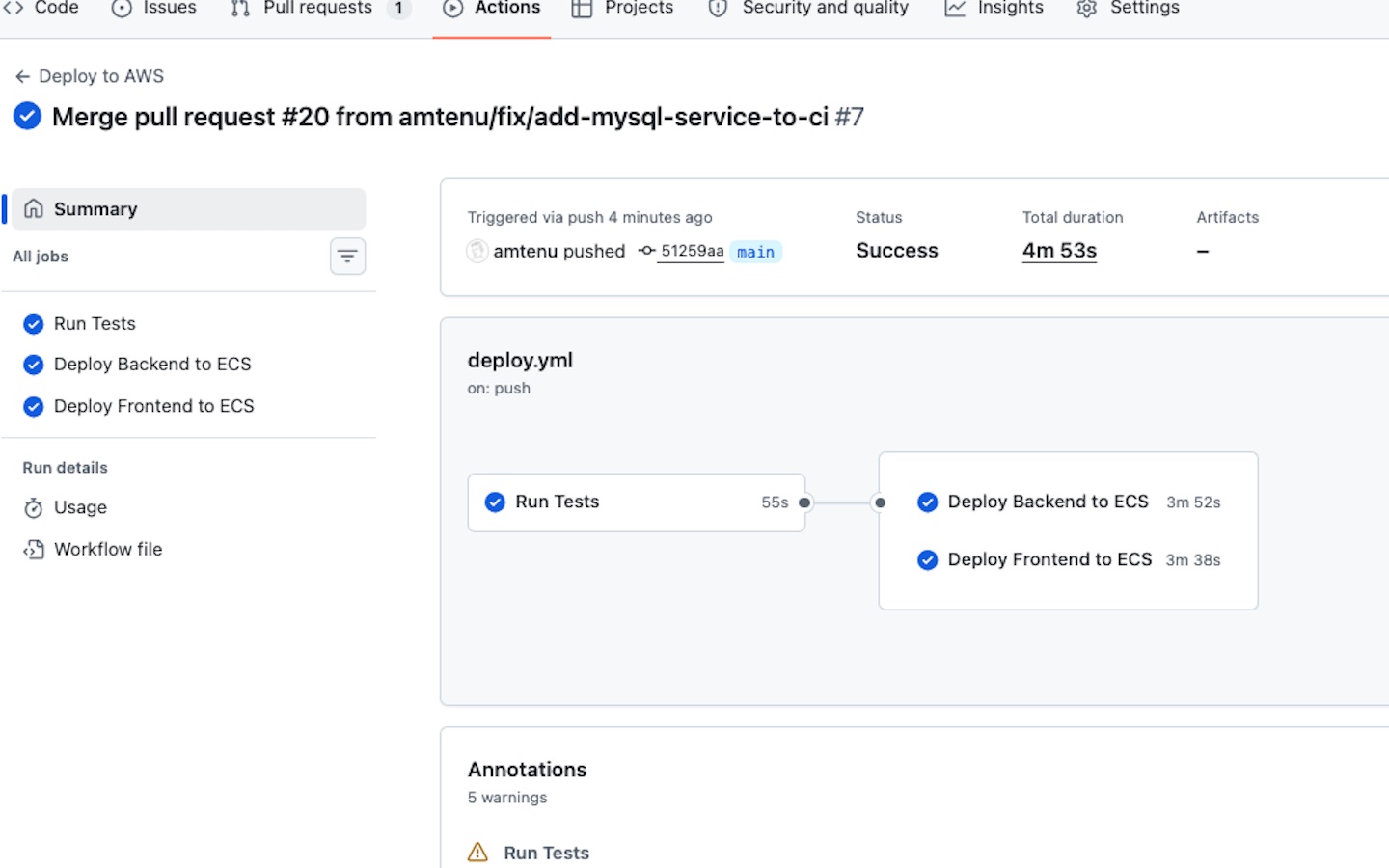Open Run Tests node in workflow graph
This screenshot has height=868, width=1389.
[x=637, y=502]
